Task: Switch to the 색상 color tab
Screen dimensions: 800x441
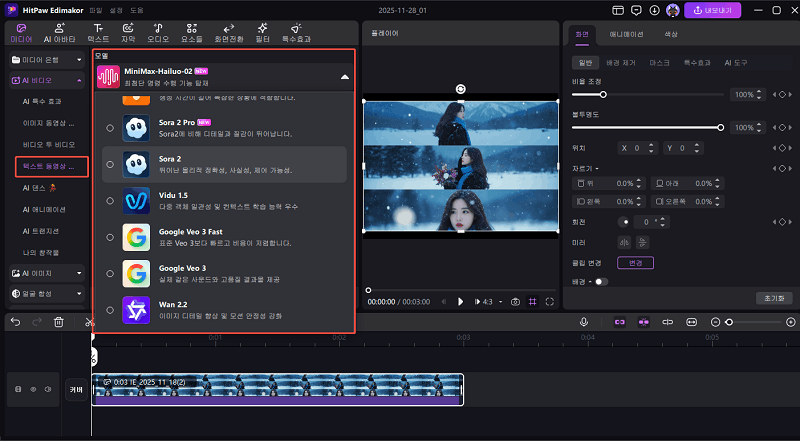Action: 670,34
